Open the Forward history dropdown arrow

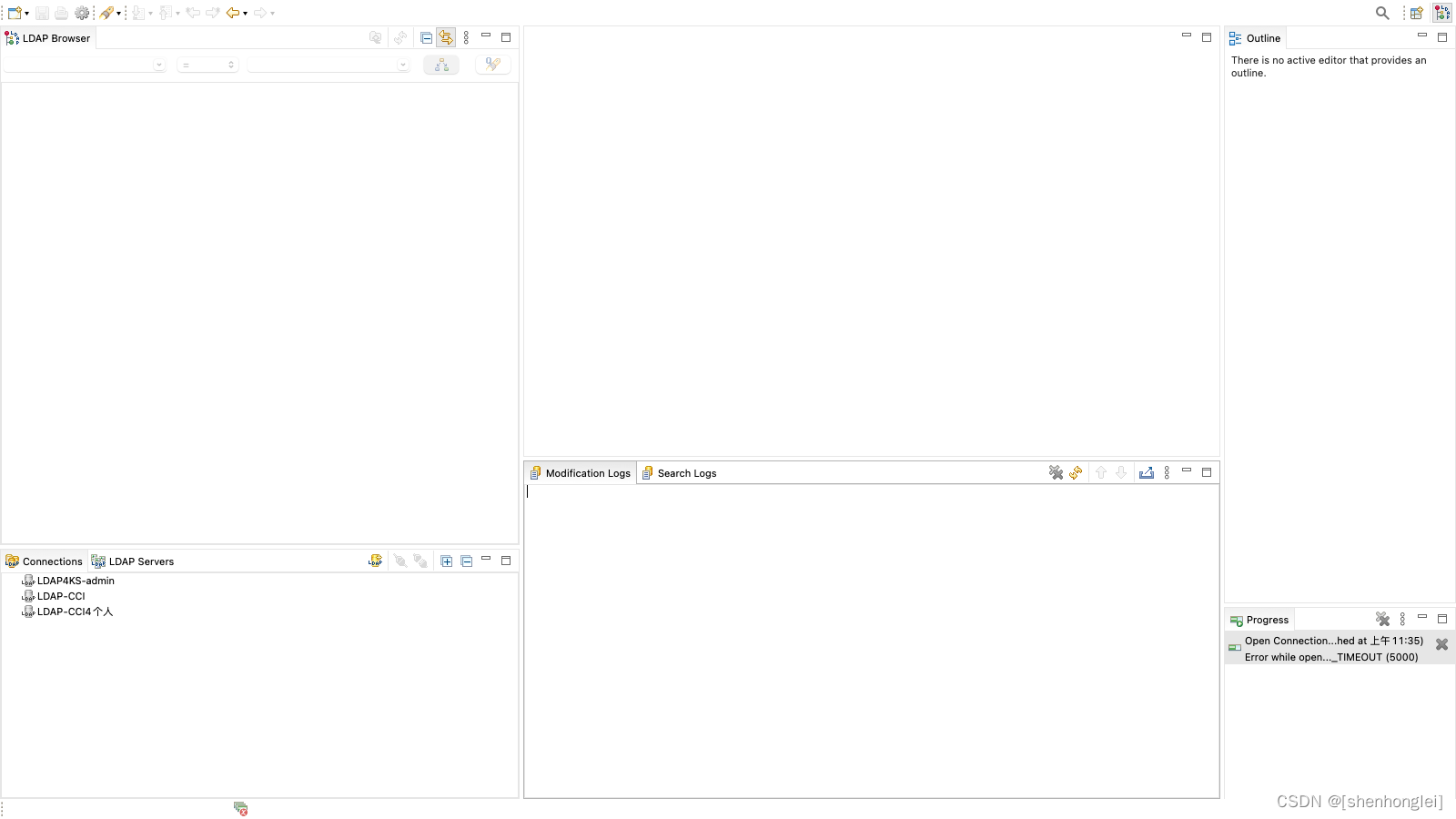tap(272, 14)
